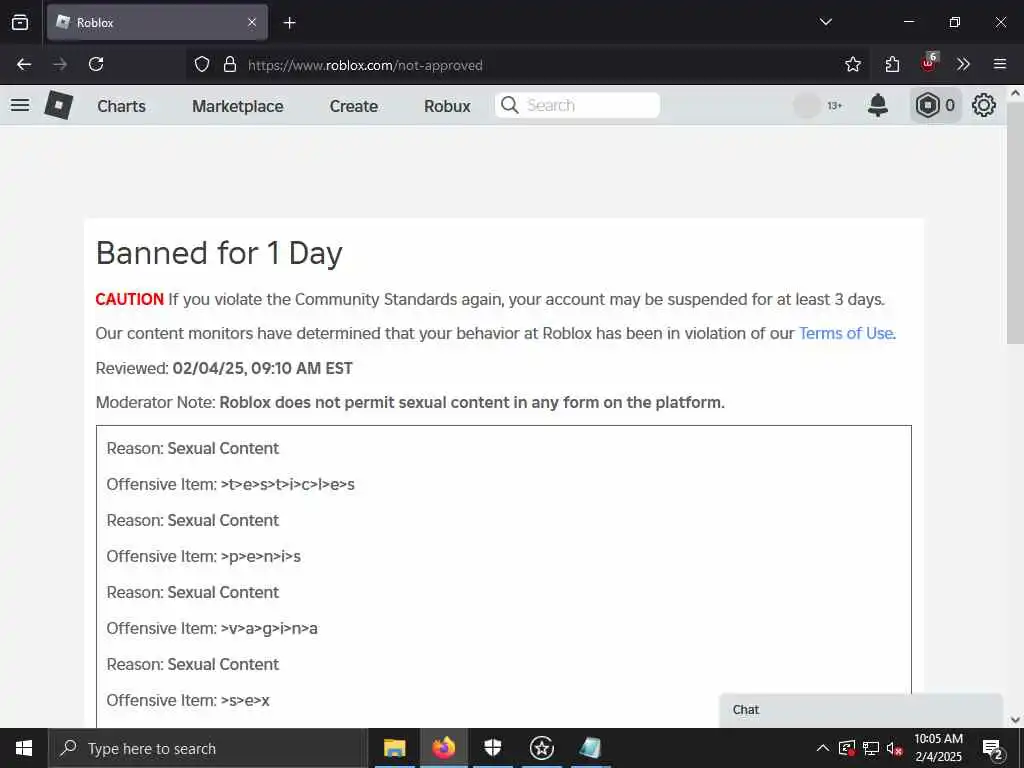Open the notepad-like taskbar app
The width and height of the screenshot is (1024, 768).
590,748
